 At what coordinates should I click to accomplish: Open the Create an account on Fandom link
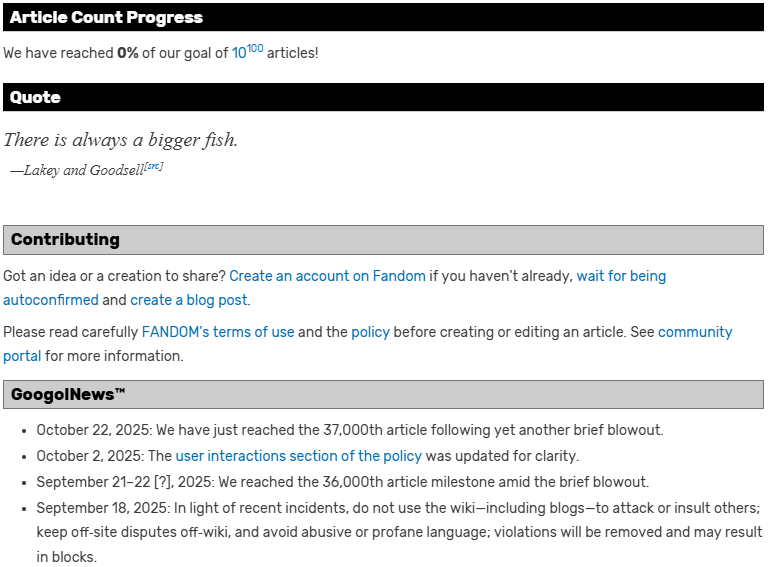tap(327, 276)
